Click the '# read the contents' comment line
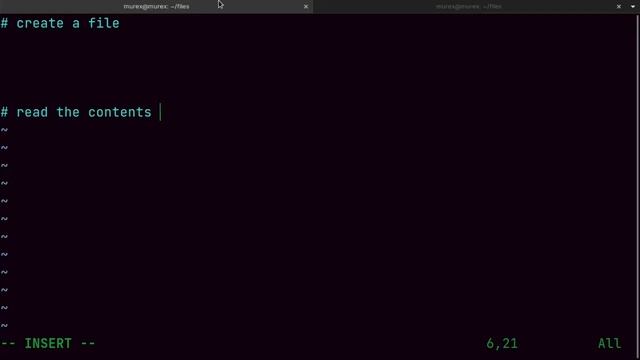This screenshot has height=360, width=640. coord(76,112)
